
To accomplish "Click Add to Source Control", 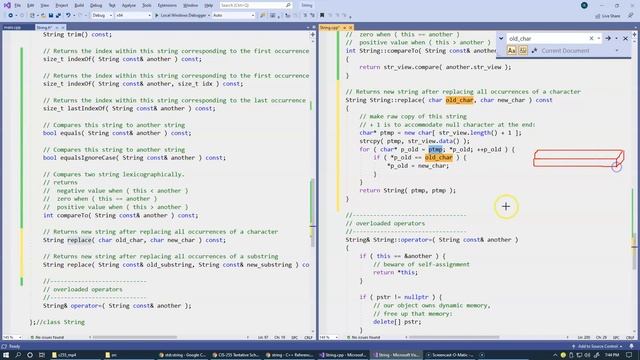I will [x=598, y=346].
